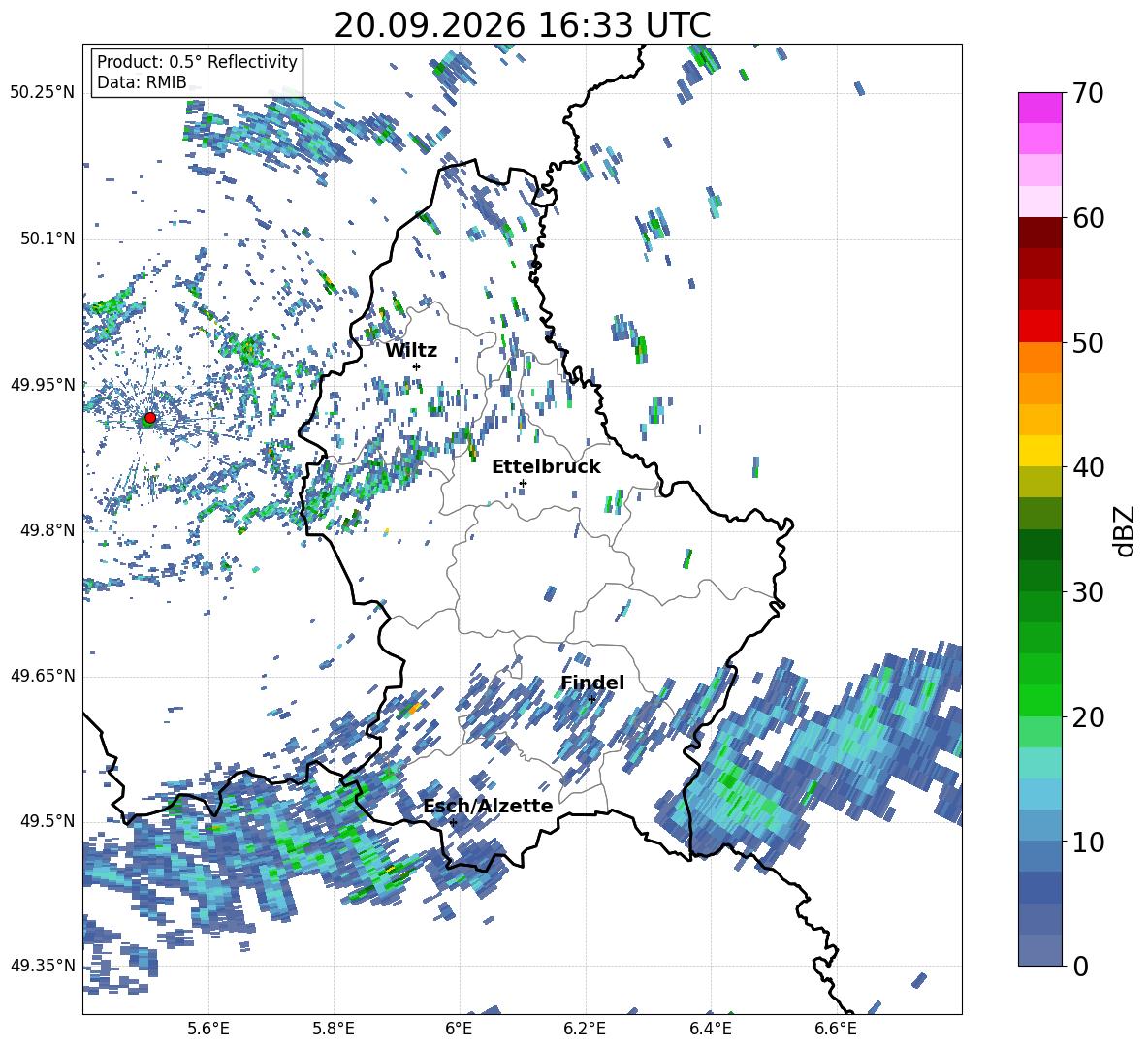Click the timestamp title 20.09.2026 16:33 UTC
The image size is (1148, 1048).
[522, 25]
